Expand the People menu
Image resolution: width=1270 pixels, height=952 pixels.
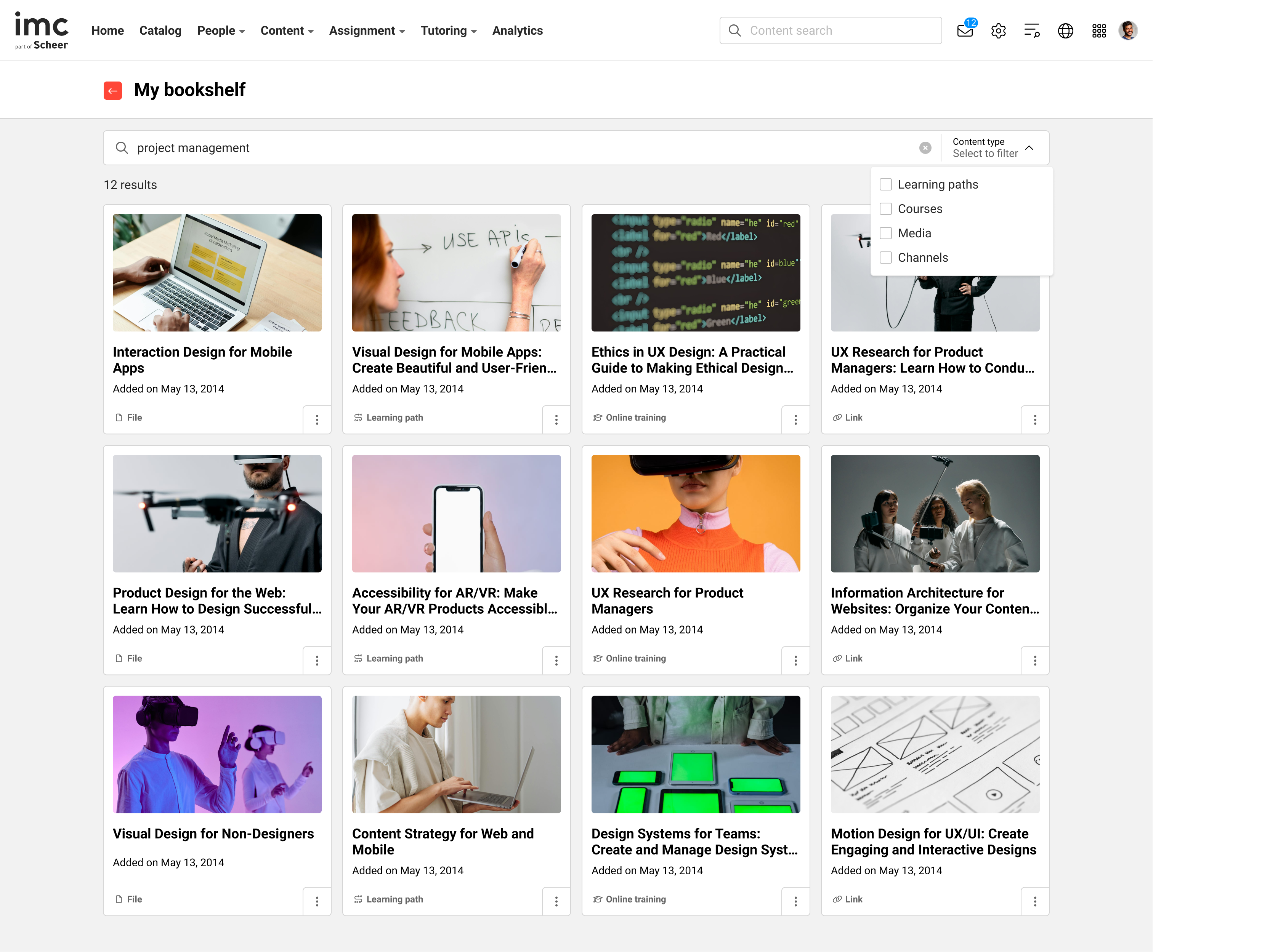point(221,30)
